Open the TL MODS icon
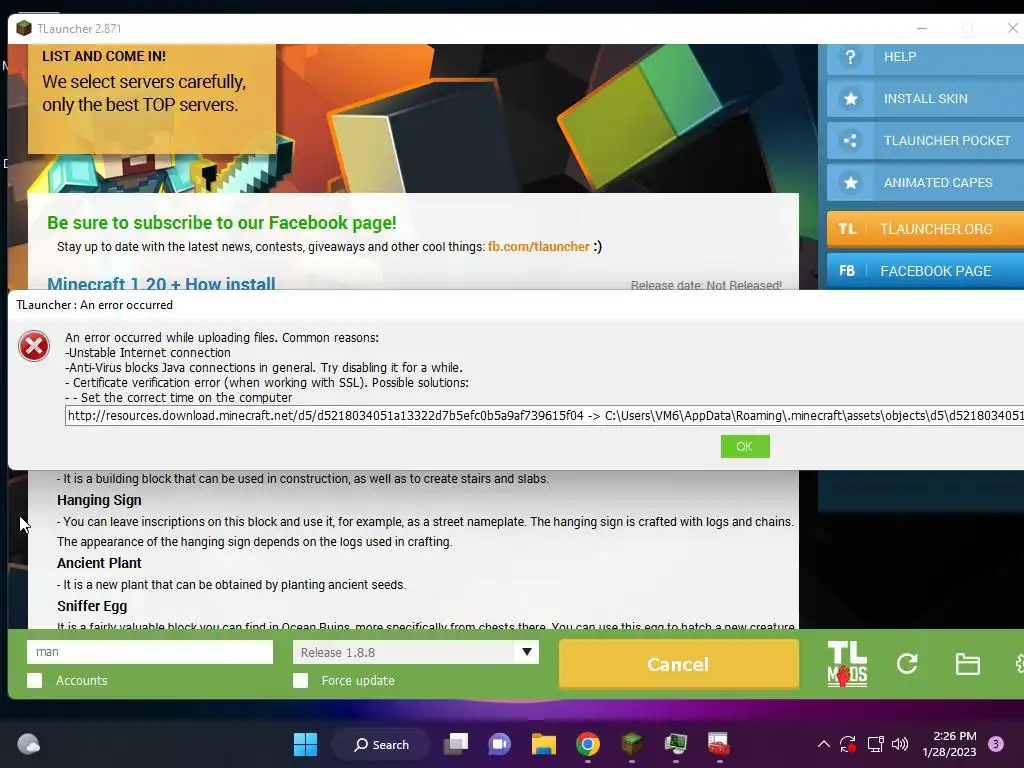This screenshot has width=1024, height=768. tap(847, 664)
